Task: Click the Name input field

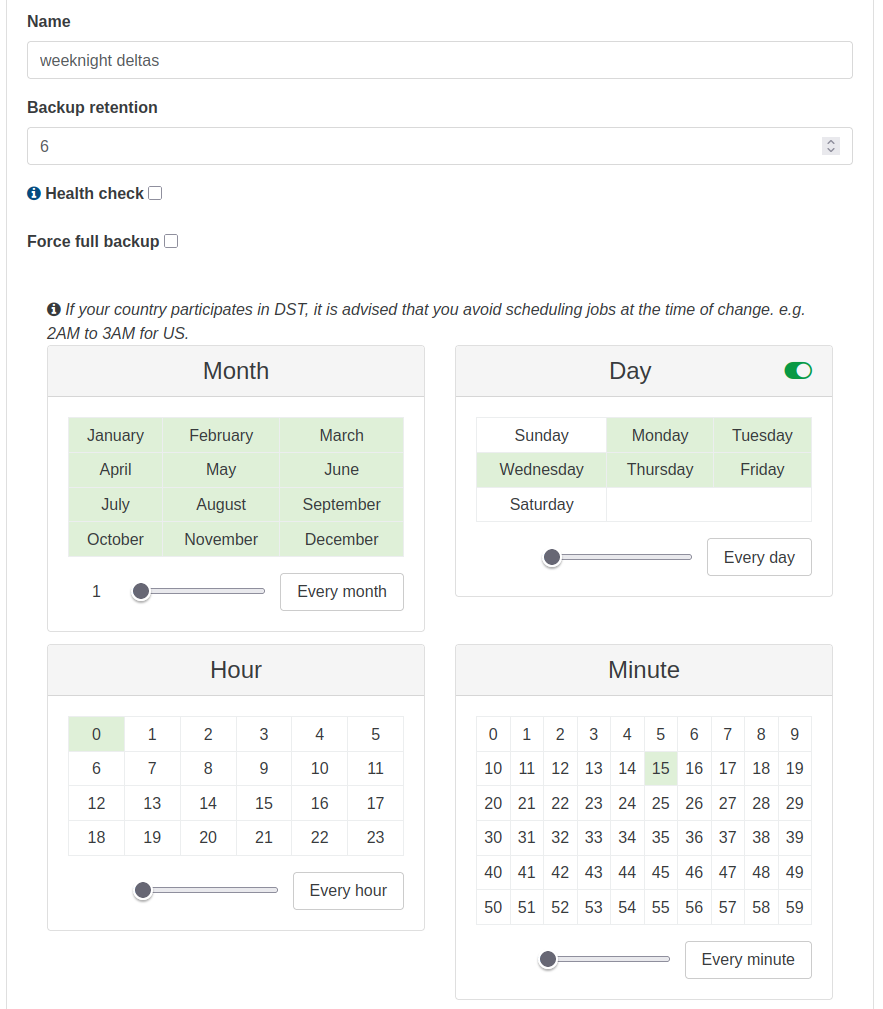Action: pos(440,60)
